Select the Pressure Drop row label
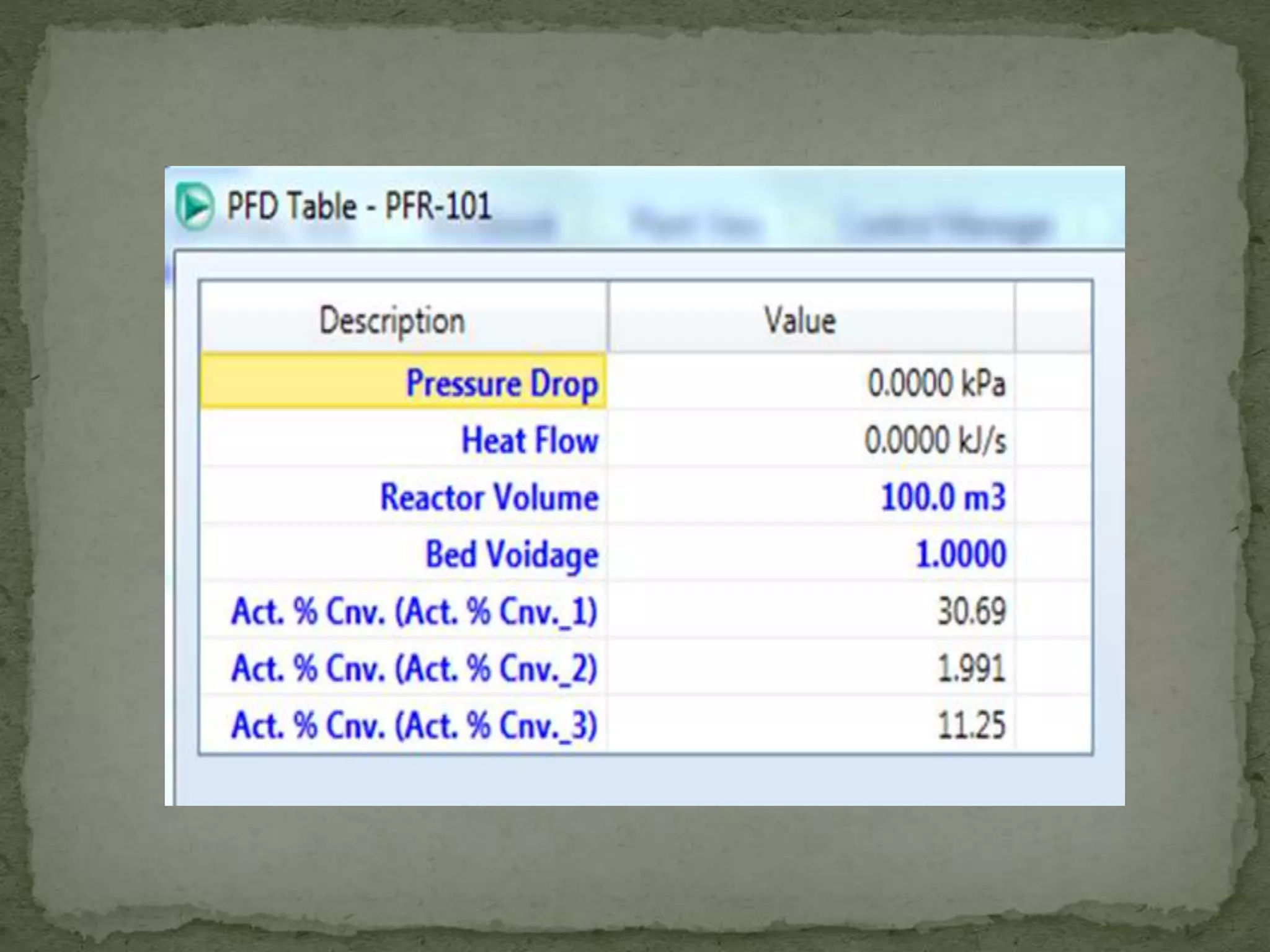Screen dimensions: 1270x952 click(x=501, y=383)
